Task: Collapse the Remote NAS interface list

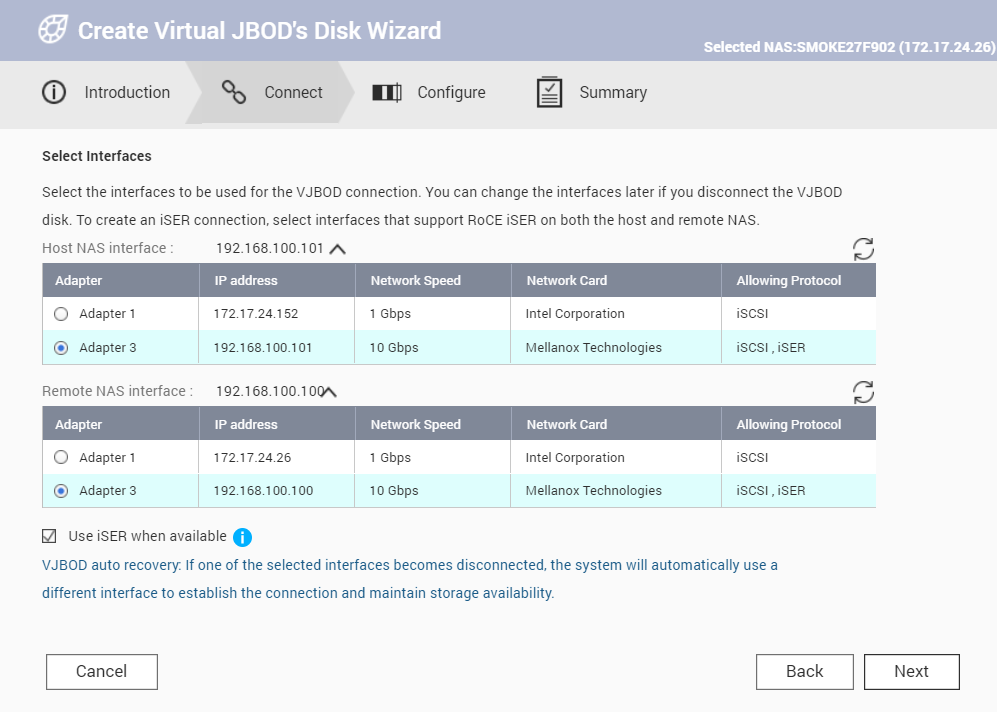Action: [328, 392]
